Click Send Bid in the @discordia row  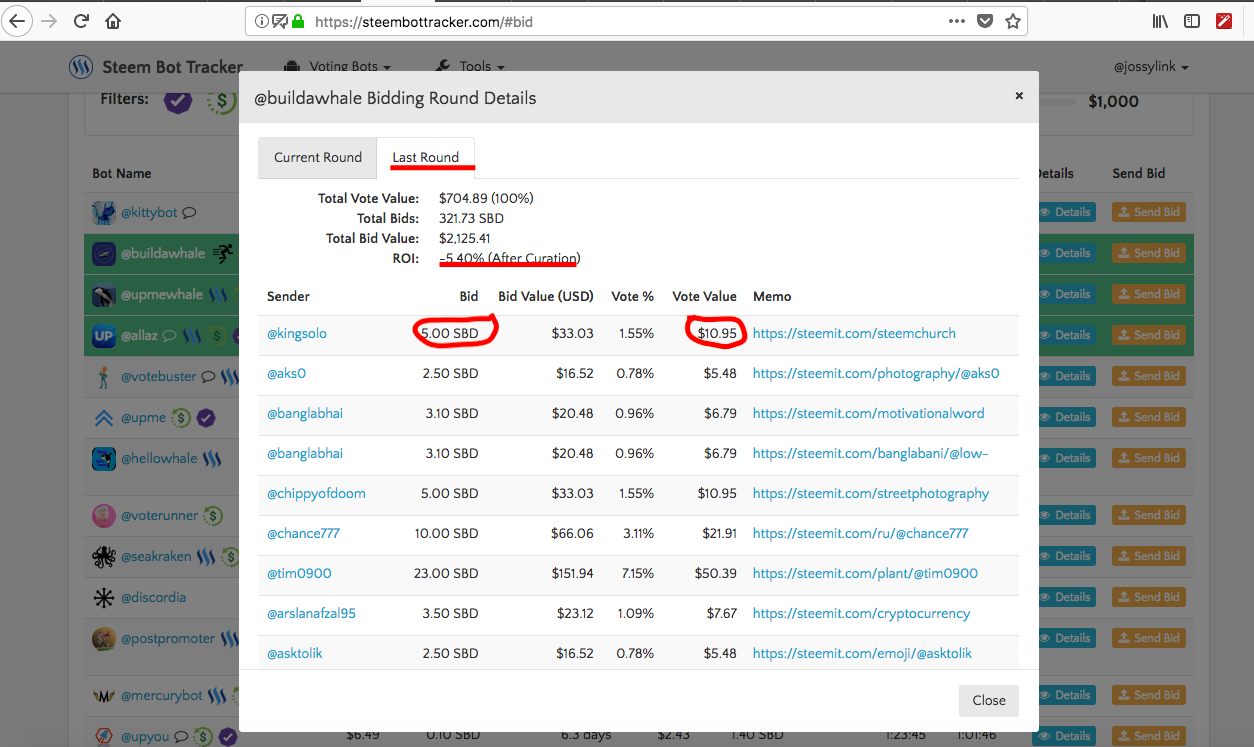click(1148, 597)
